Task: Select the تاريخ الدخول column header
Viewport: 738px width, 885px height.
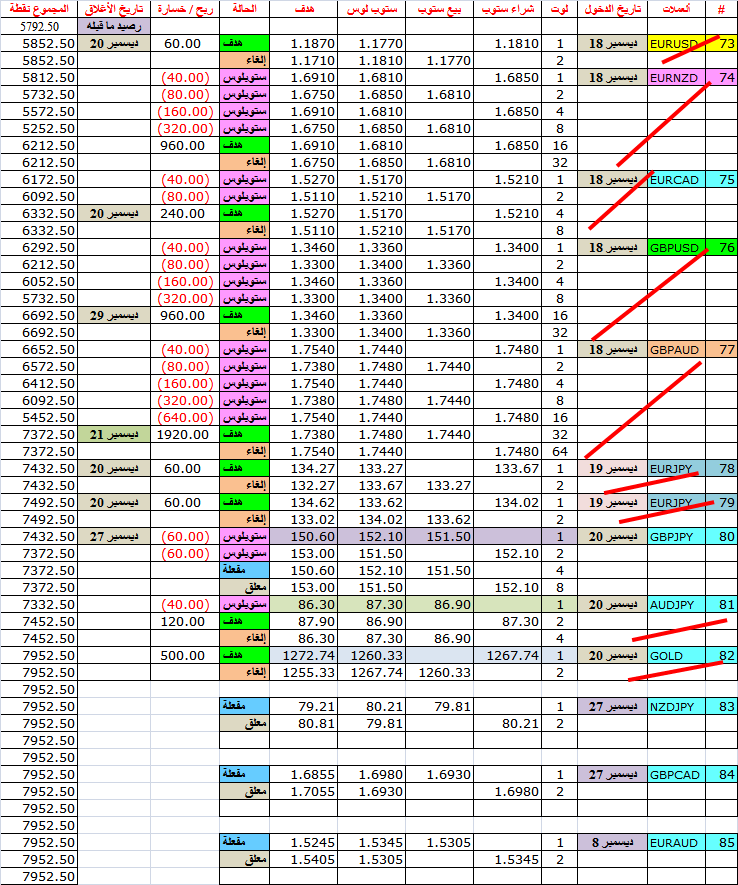Action: 612,9
